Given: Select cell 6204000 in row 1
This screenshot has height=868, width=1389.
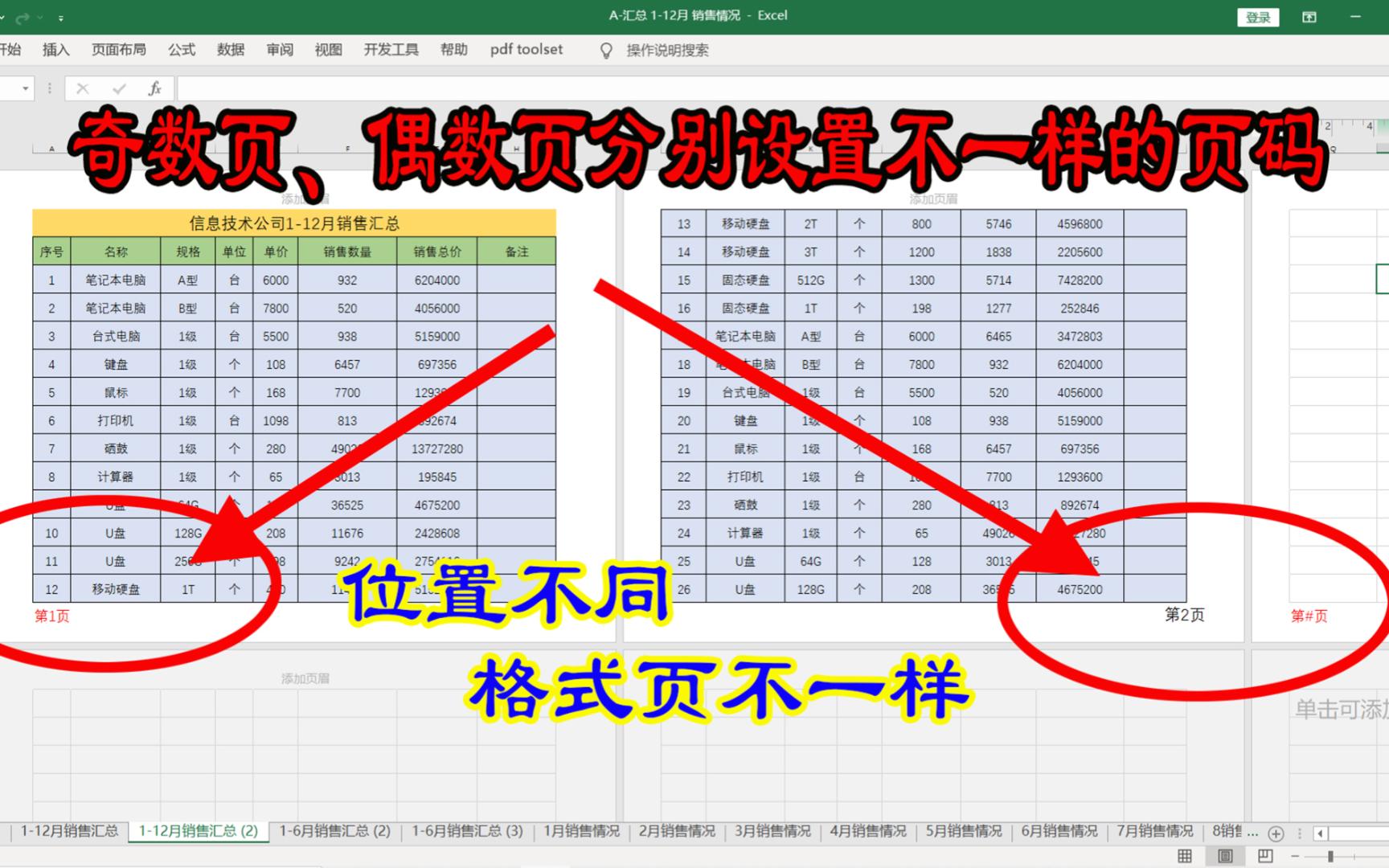Looking at the screenshot, I should point(437,280).
